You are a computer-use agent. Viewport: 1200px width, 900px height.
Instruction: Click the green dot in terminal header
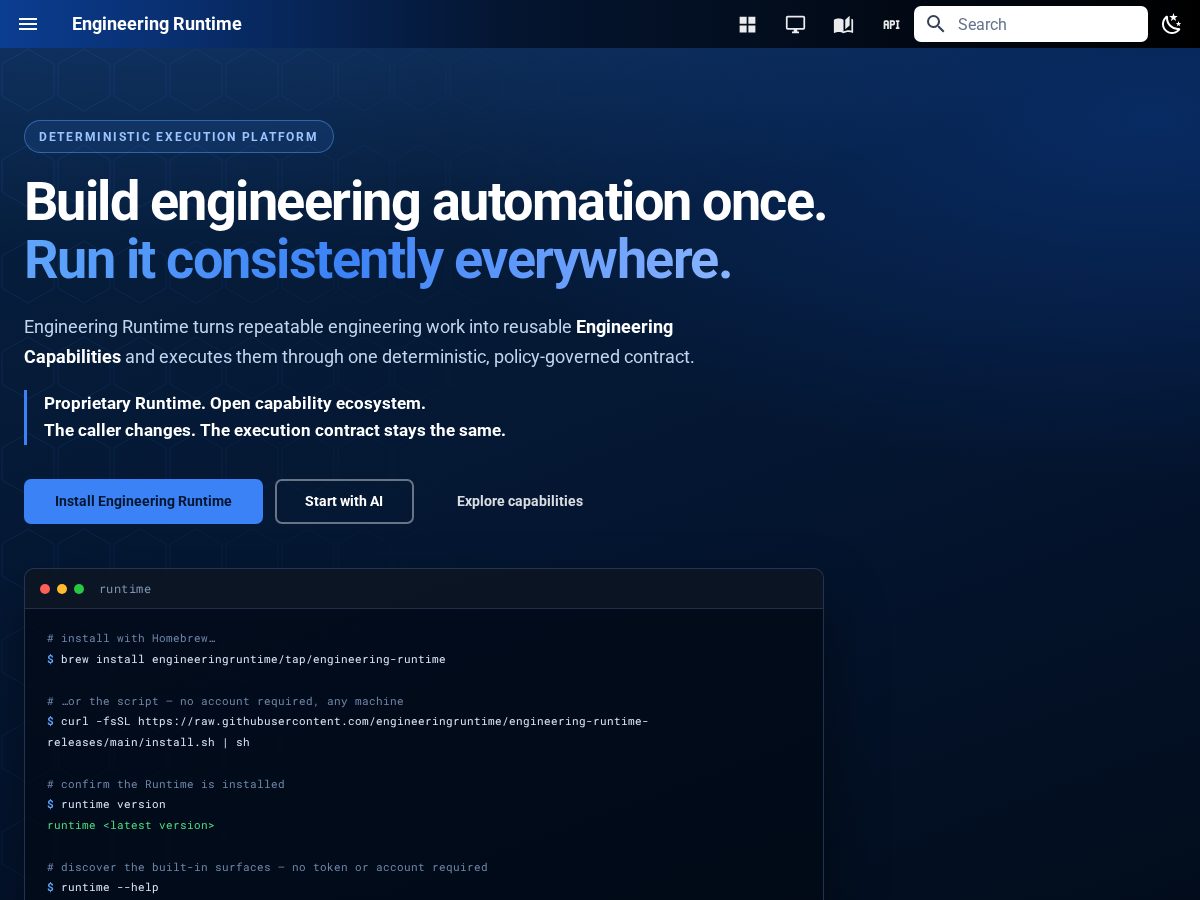[x=79, y=589]
